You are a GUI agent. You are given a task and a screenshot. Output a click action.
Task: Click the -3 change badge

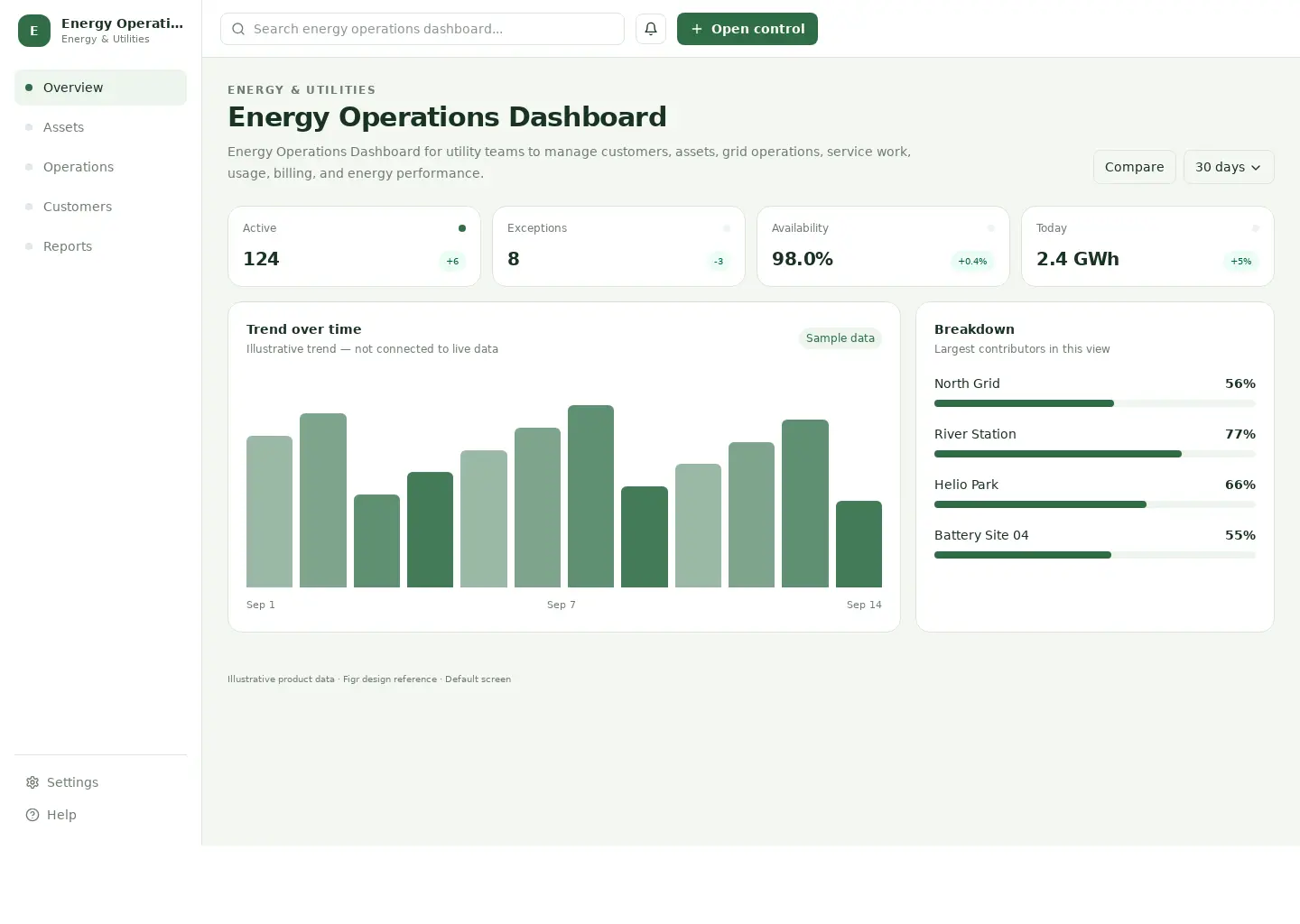719,262
